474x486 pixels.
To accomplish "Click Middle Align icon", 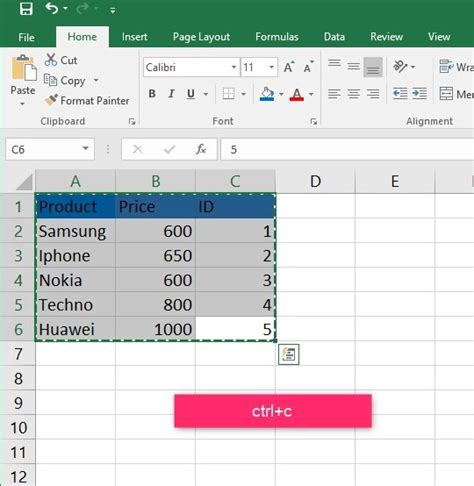I will [x=353, y=67].
